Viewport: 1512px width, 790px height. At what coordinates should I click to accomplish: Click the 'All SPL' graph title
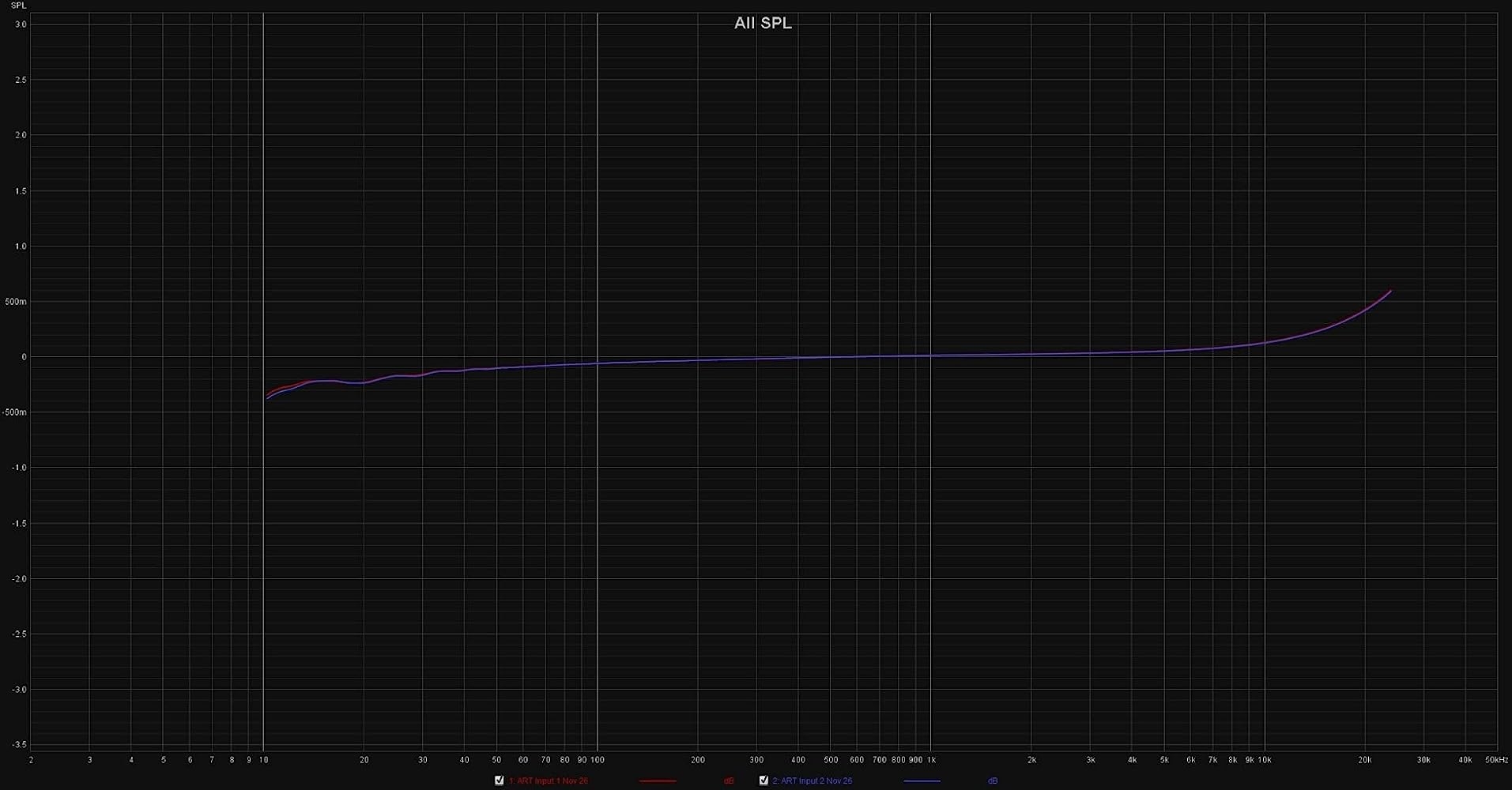[x=763, y=23]
